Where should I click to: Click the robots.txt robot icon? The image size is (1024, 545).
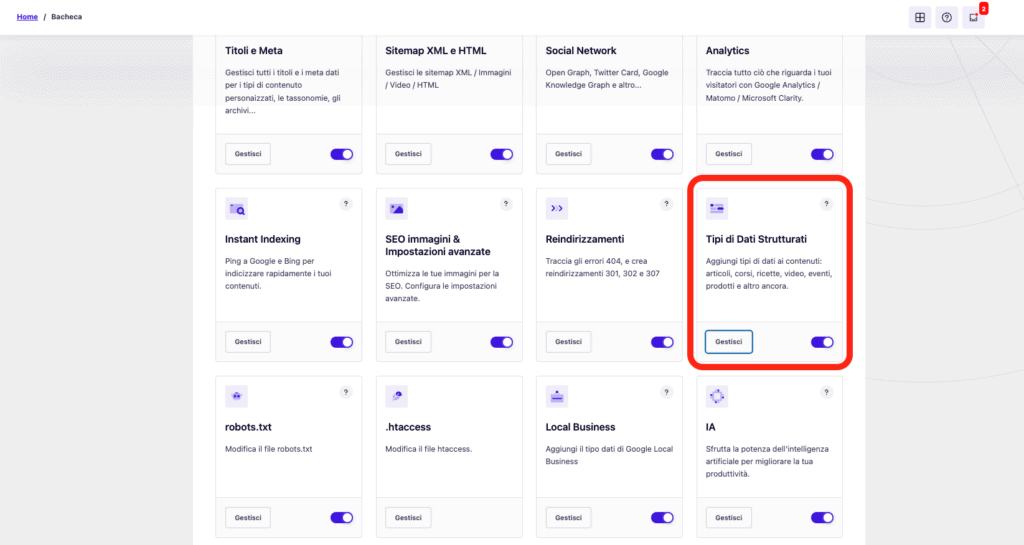pyautogui.click(x=236, y=396)
